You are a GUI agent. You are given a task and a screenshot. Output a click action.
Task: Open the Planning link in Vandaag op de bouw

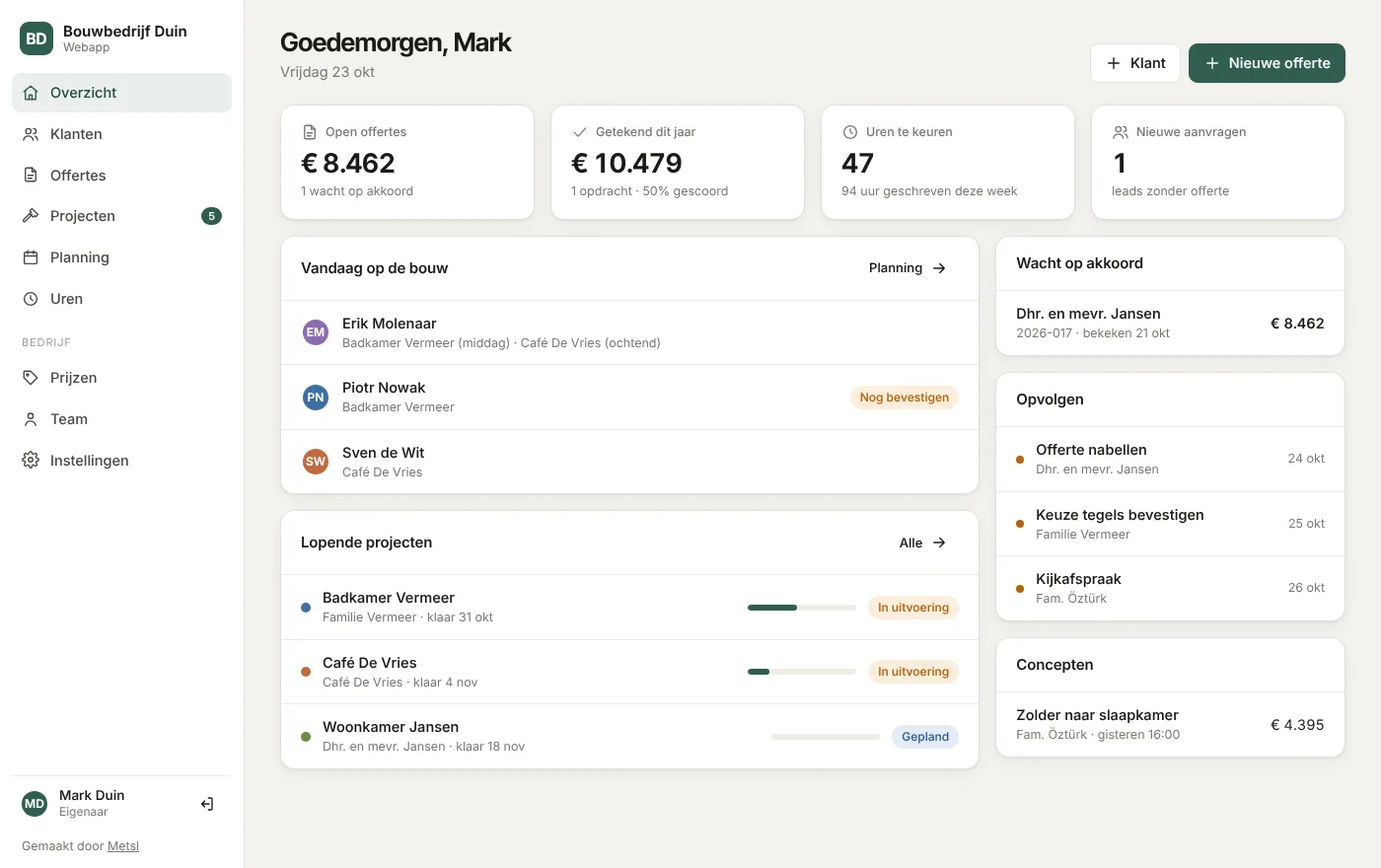click(908, 268)
